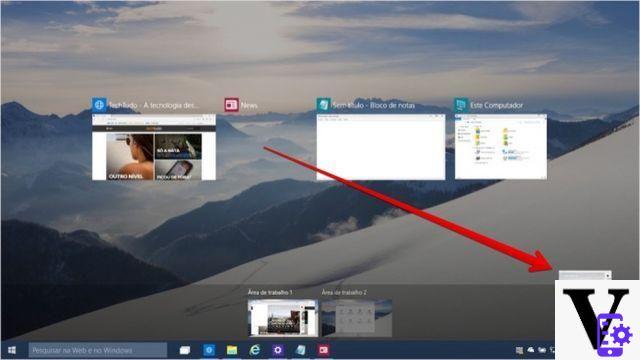
Task: Focus the Pesquisar na Web e no Windows box
Action: click(98, 350)
